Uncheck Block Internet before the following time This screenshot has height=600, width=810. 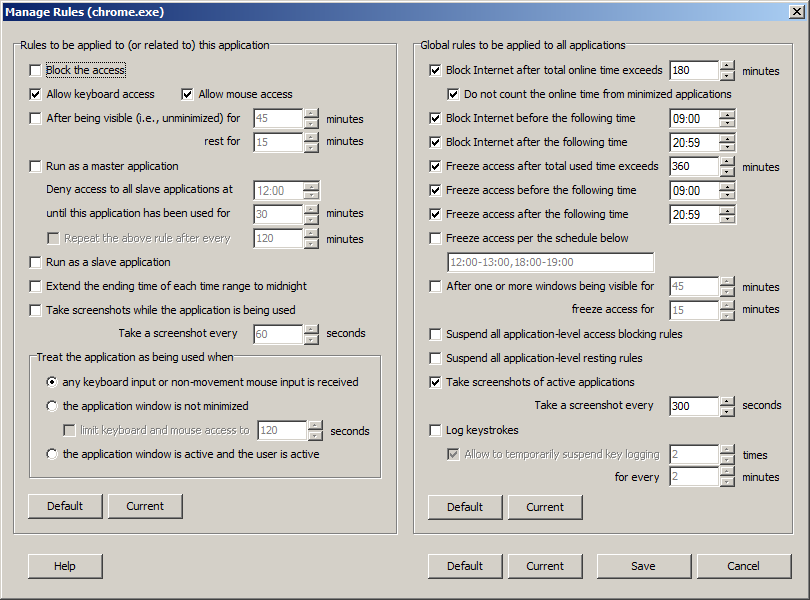click(x=435, y=118)
